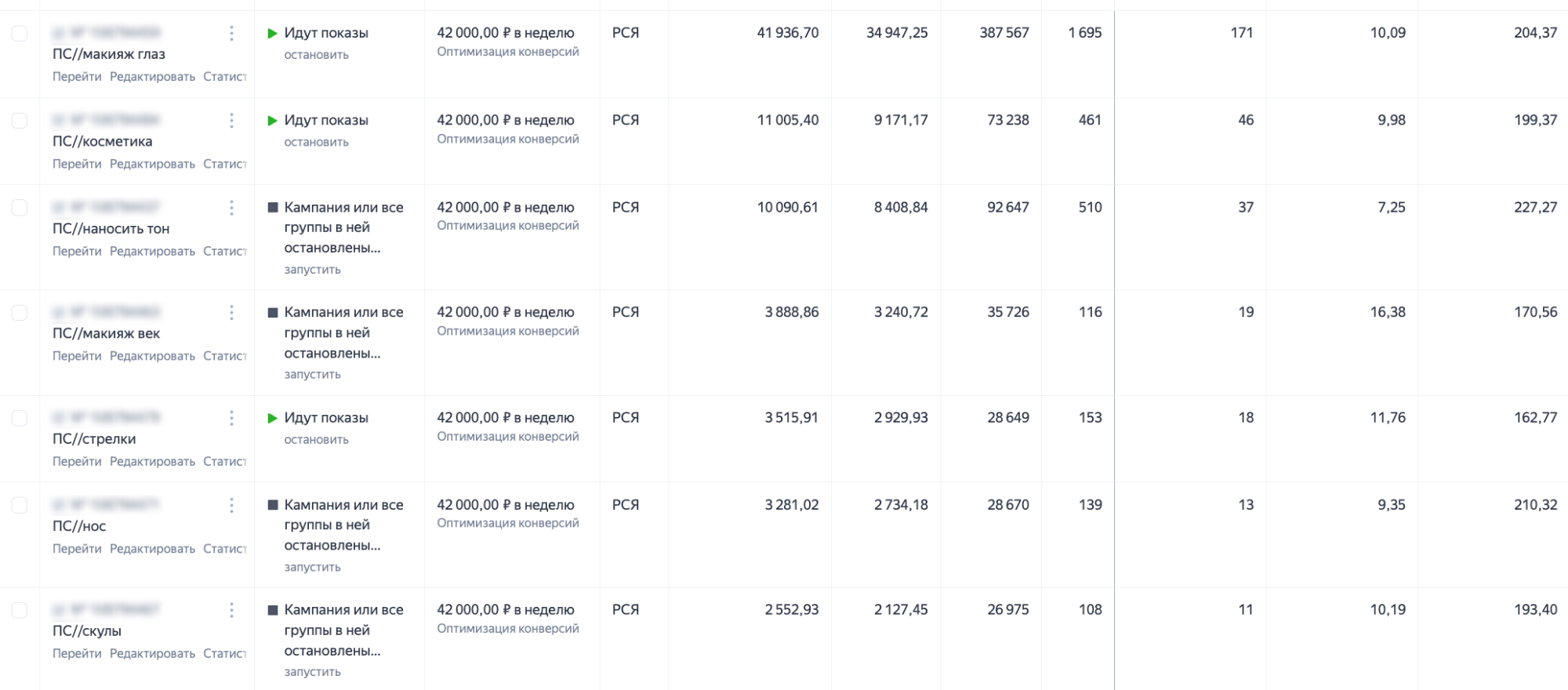1568x690 pixels.
Task: Click stopped status icon for ПС//макияж век
Action: [x=273, y=313]
